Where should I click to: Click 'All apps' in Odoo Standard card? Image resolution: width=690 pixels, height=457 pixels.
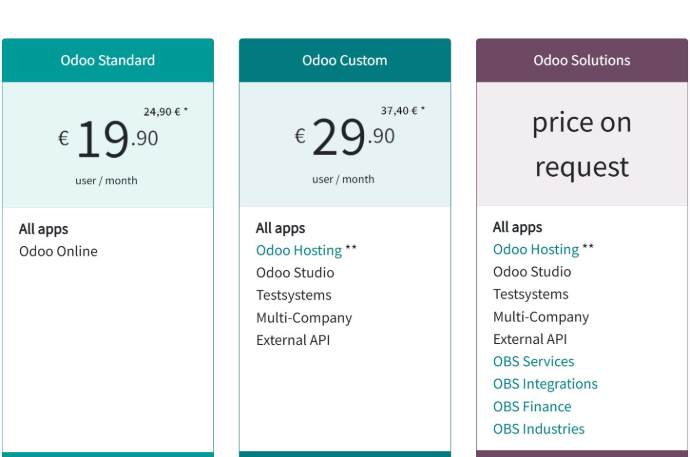(44, 229)
